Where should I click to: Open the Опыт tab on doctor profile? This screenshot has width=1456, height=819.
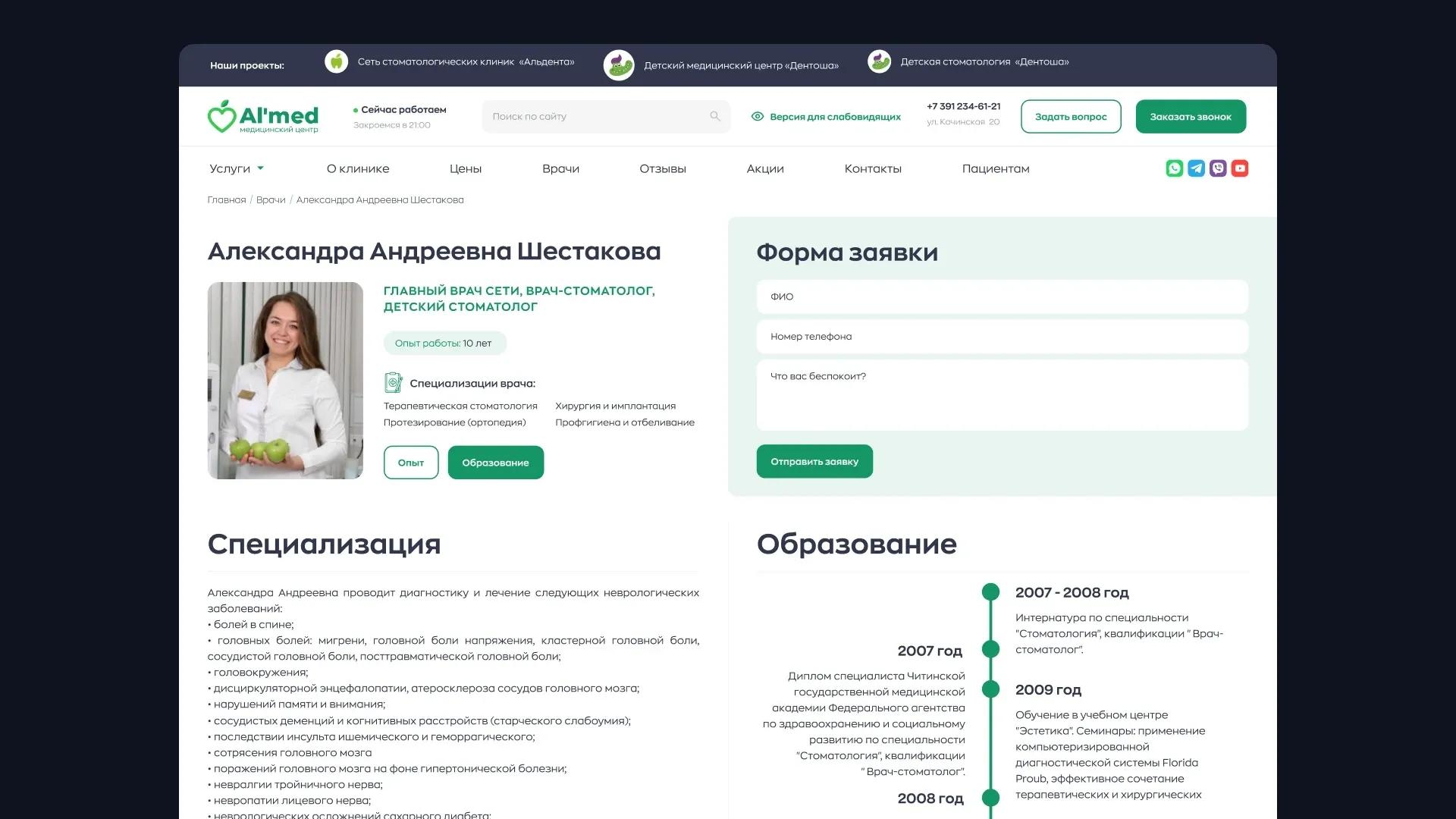pyautogui.click(x=410, y=462)
